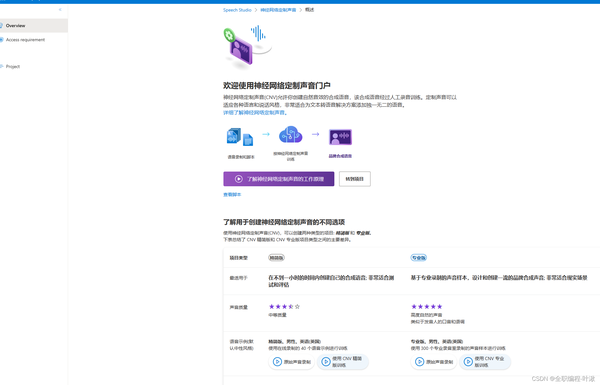Image resolution: width=600 pixels, height=385 pixels.
Task: Open the 神经网络定制声音 breadcrumb link
Action: coord(278,10)
